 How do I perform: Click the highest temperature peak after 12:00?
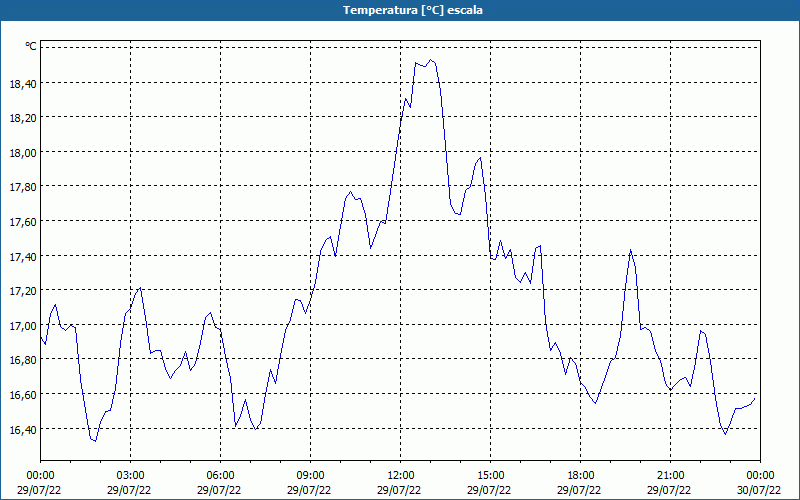point(431,60)
